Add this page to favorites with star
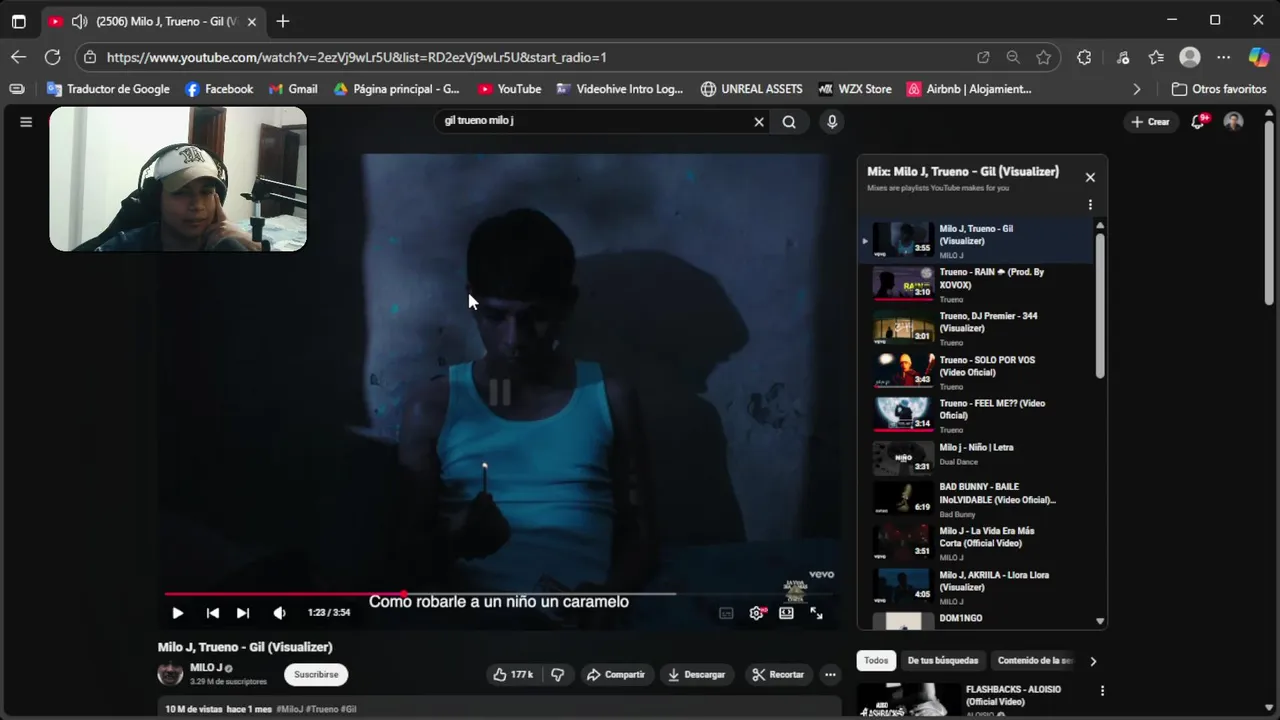 click(x=1043, y=57)
